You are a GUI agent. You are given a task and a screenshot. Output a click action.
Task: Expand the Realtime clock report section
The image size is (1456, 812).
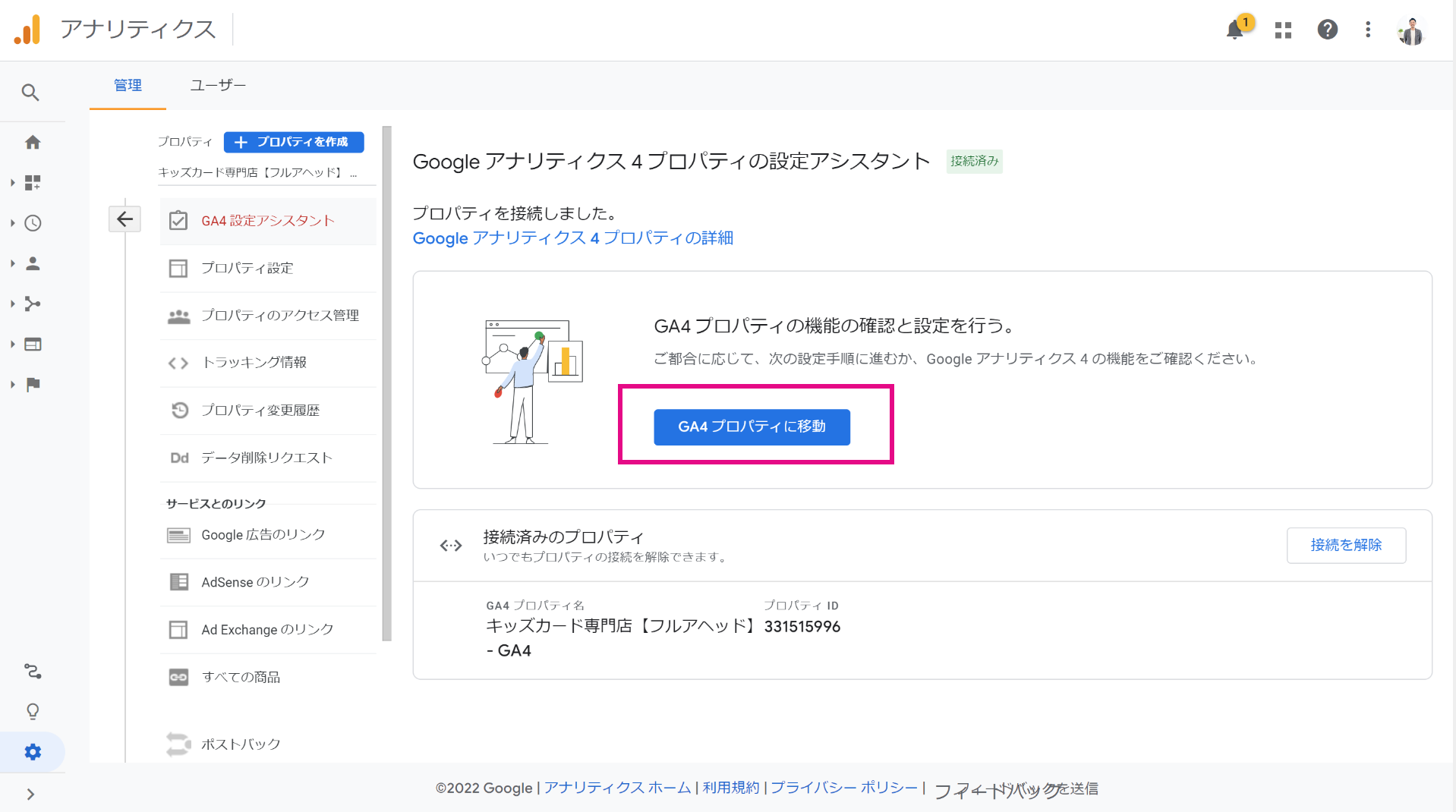pos(33,223)
